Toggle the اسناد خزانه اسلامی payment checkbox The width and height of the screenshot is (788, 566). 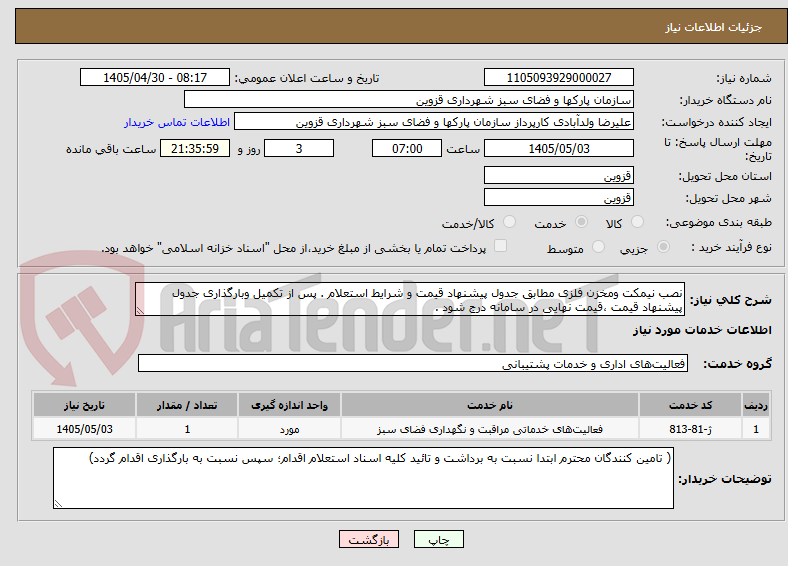(501, 246)
